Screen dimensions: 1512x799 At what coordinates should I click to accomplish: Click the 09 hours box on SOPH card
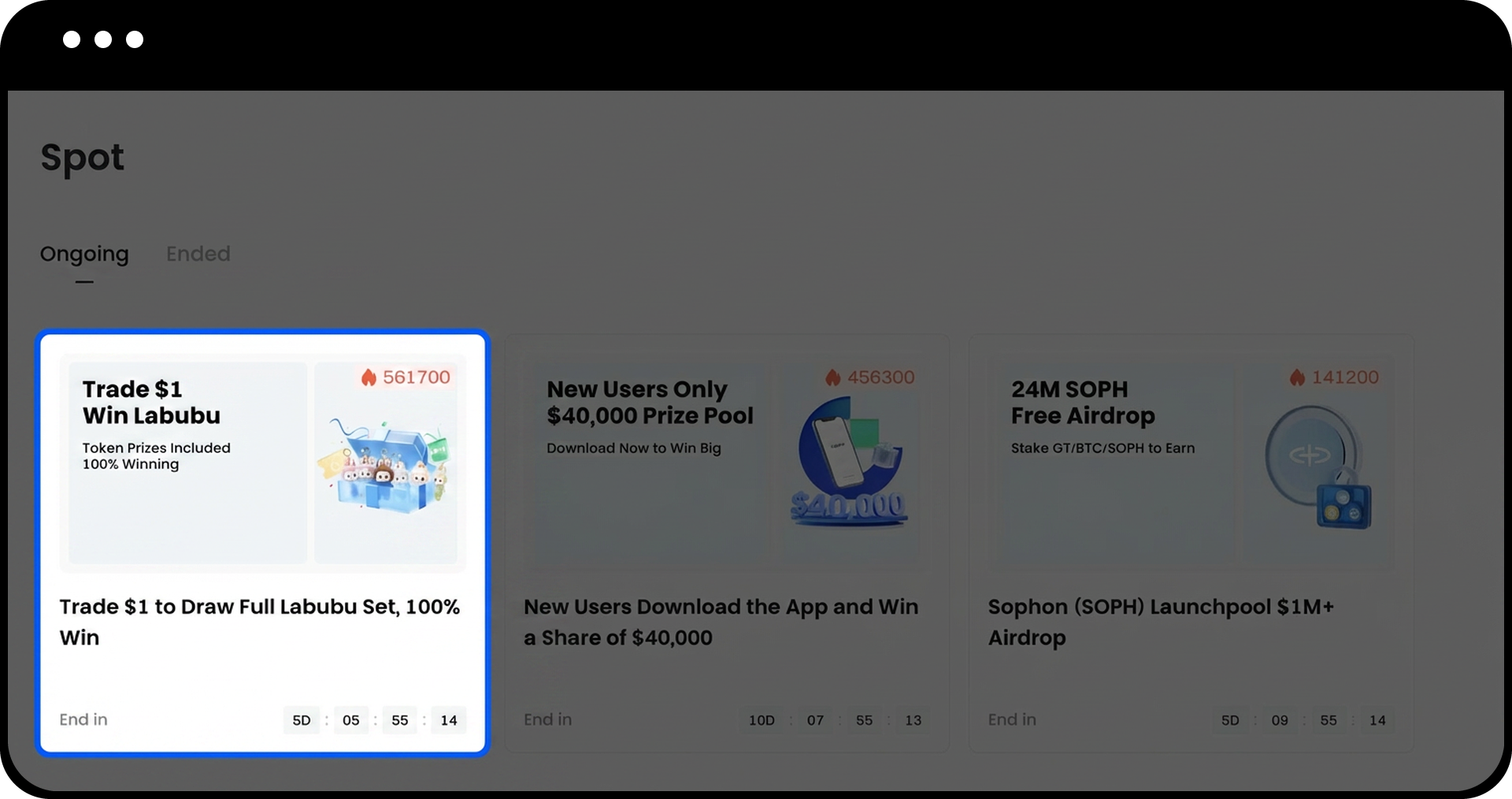[1280, 720]
